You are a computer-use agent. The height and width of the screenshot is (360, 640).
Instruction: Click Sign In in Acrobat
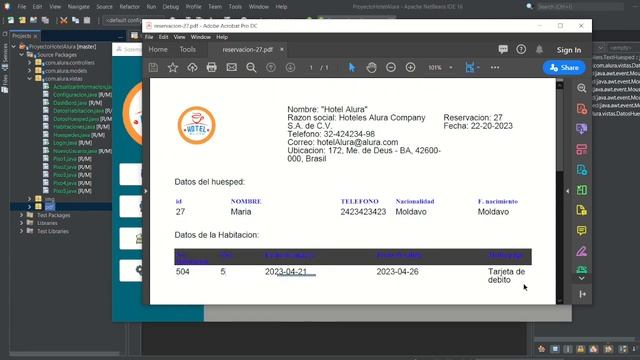[x=569, y=50]
